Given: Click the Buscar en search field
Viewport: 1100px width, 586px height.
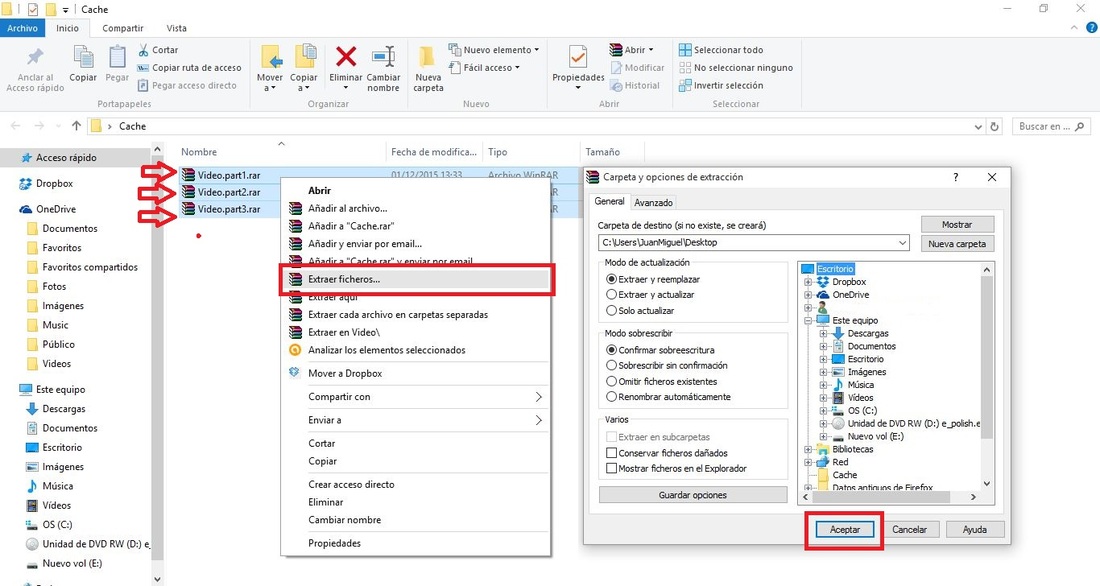Looking at the screenshot, I should click(x=1052, y=126).
